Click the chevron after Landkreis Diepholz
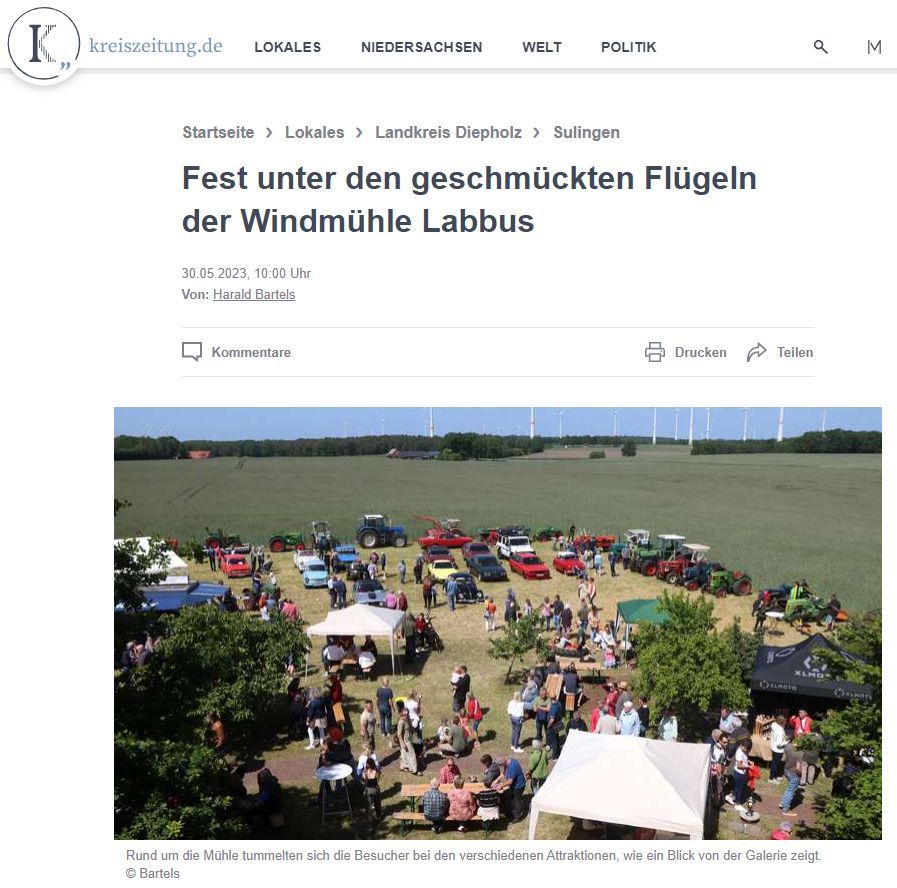This screenshot has width=897, height=888. coord(536,133)
